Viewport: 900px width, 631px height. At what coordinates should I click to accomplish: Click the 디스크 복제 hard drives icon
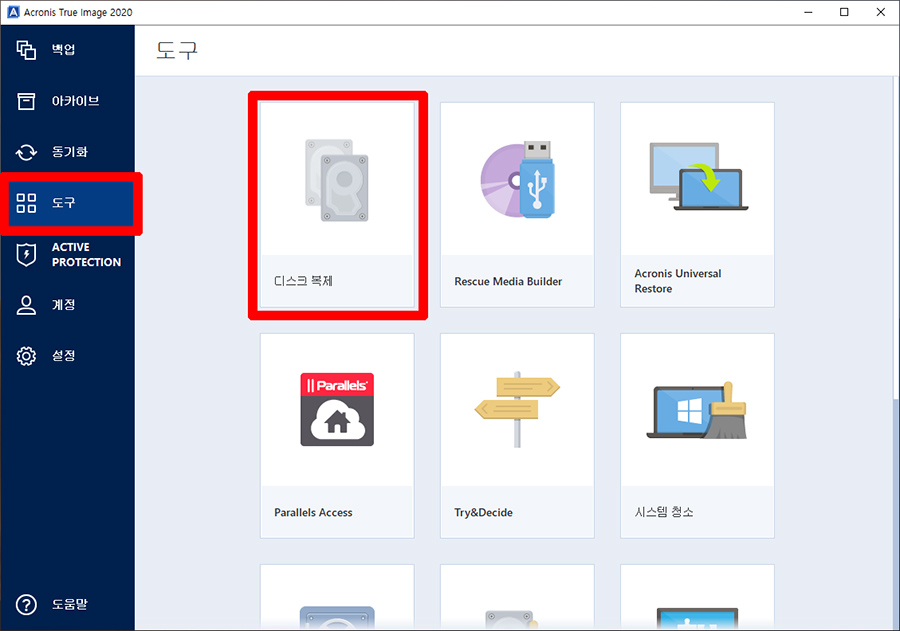[x=337, y=180]
